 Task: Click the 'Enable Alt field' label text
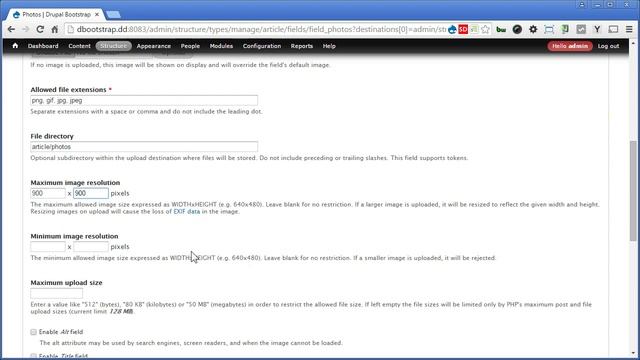click(61, 332)
